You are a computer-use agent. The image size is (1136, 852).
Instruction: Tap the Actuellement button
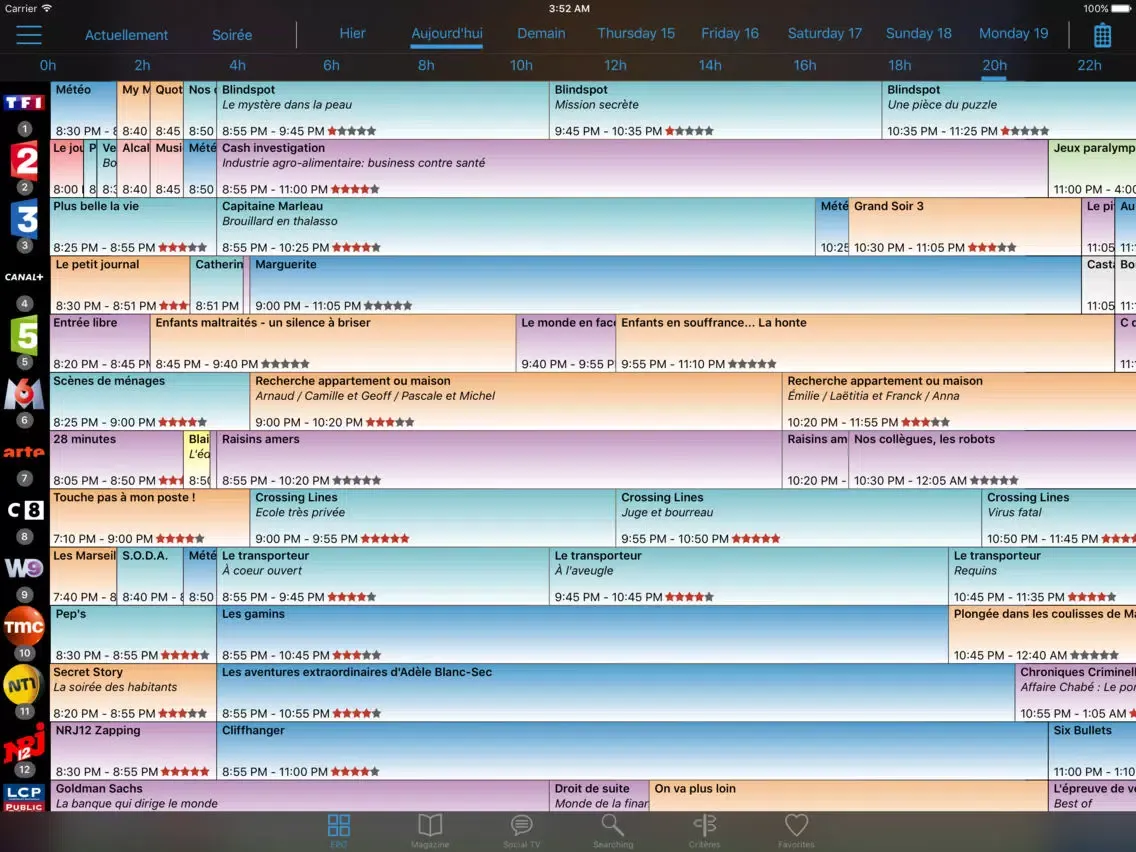click(126, 35)
